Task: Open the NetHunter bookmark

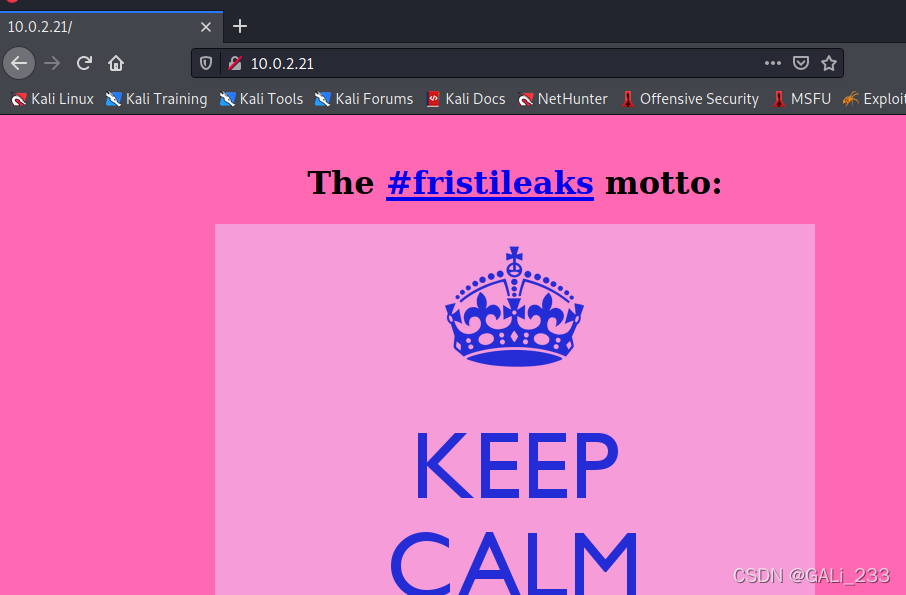Action: click(563, 99)
